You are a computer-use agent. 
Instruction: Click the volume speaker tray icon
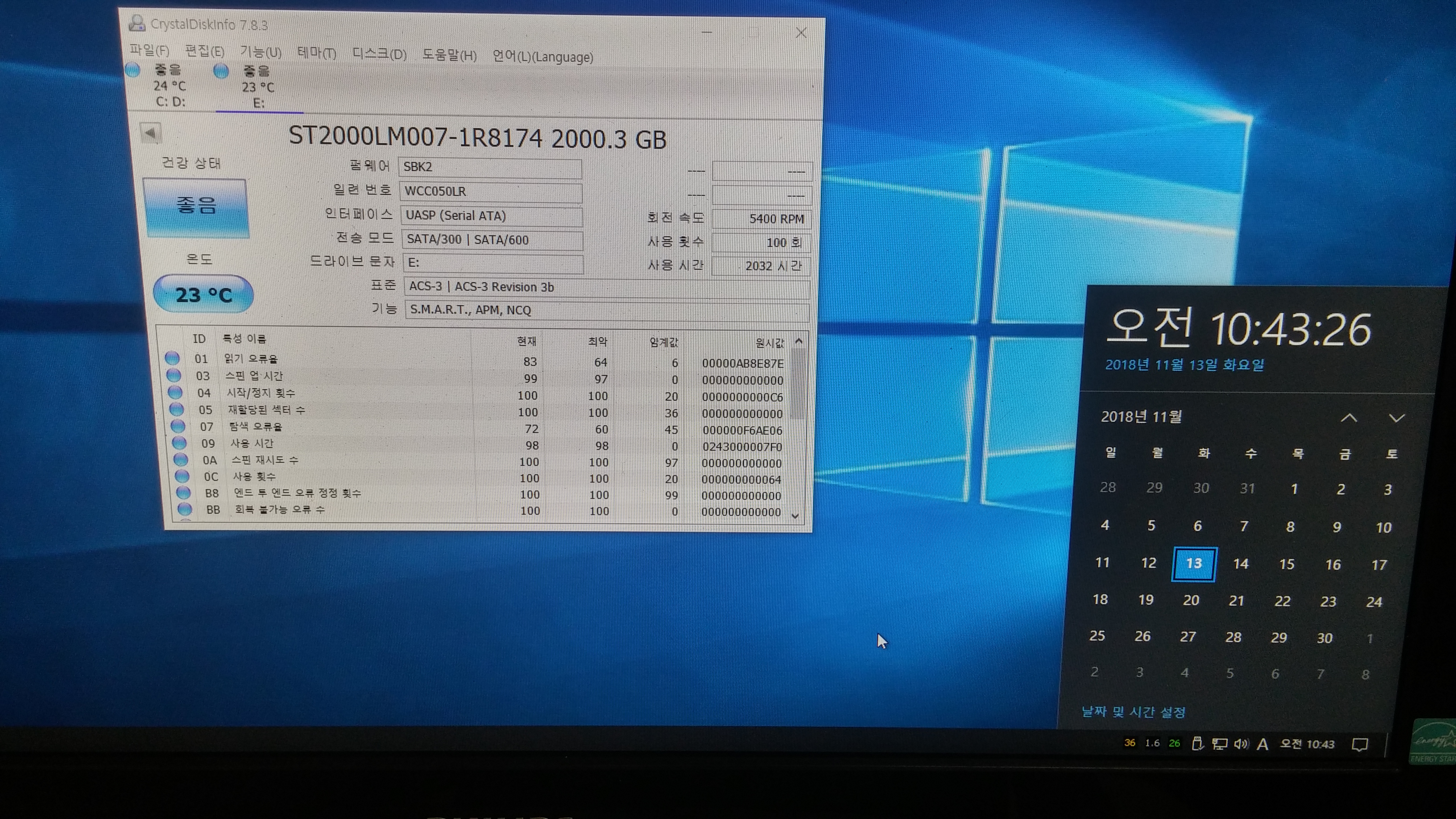point(1241,744)
